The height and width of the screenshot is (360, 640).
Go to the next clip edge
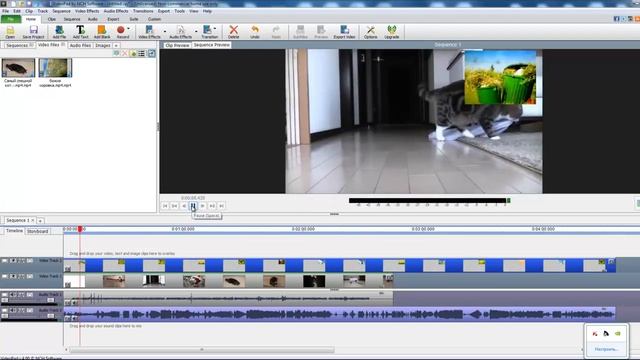[212, 206]
